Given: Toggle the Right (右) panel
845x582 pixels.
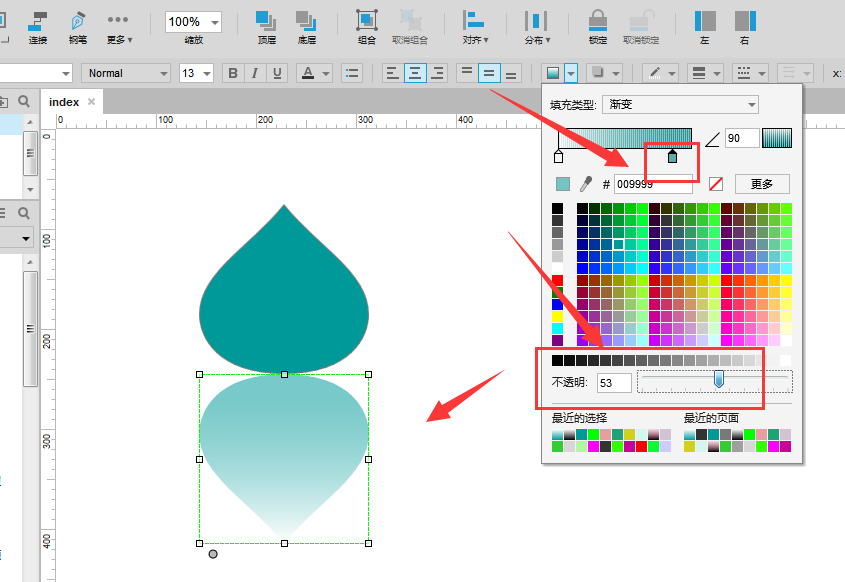Looking at the screenshot, I should click(745, 28).
